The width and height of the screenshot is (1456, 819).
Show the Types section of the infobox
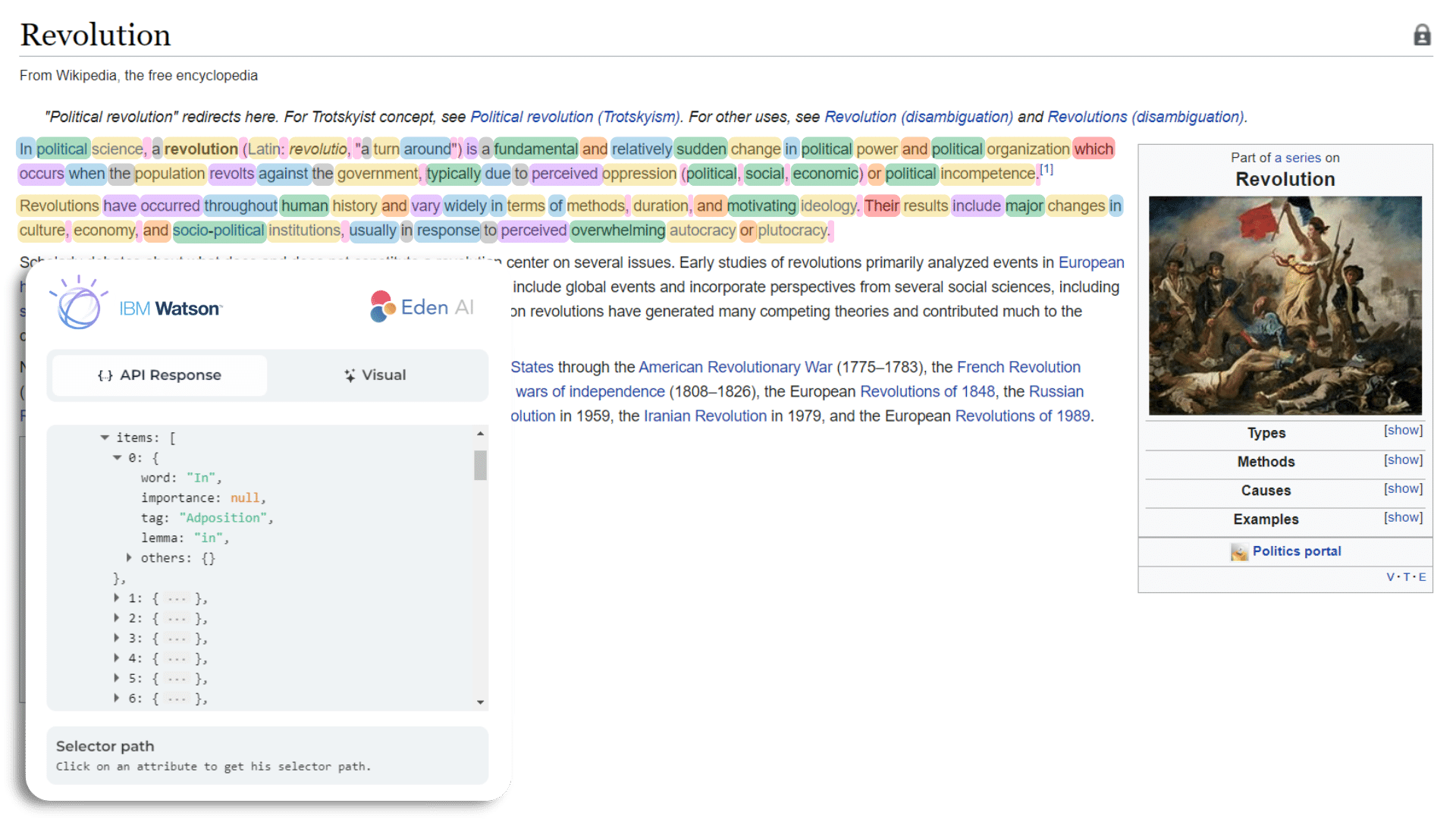pyautogui.click(x=1403, y=430)
